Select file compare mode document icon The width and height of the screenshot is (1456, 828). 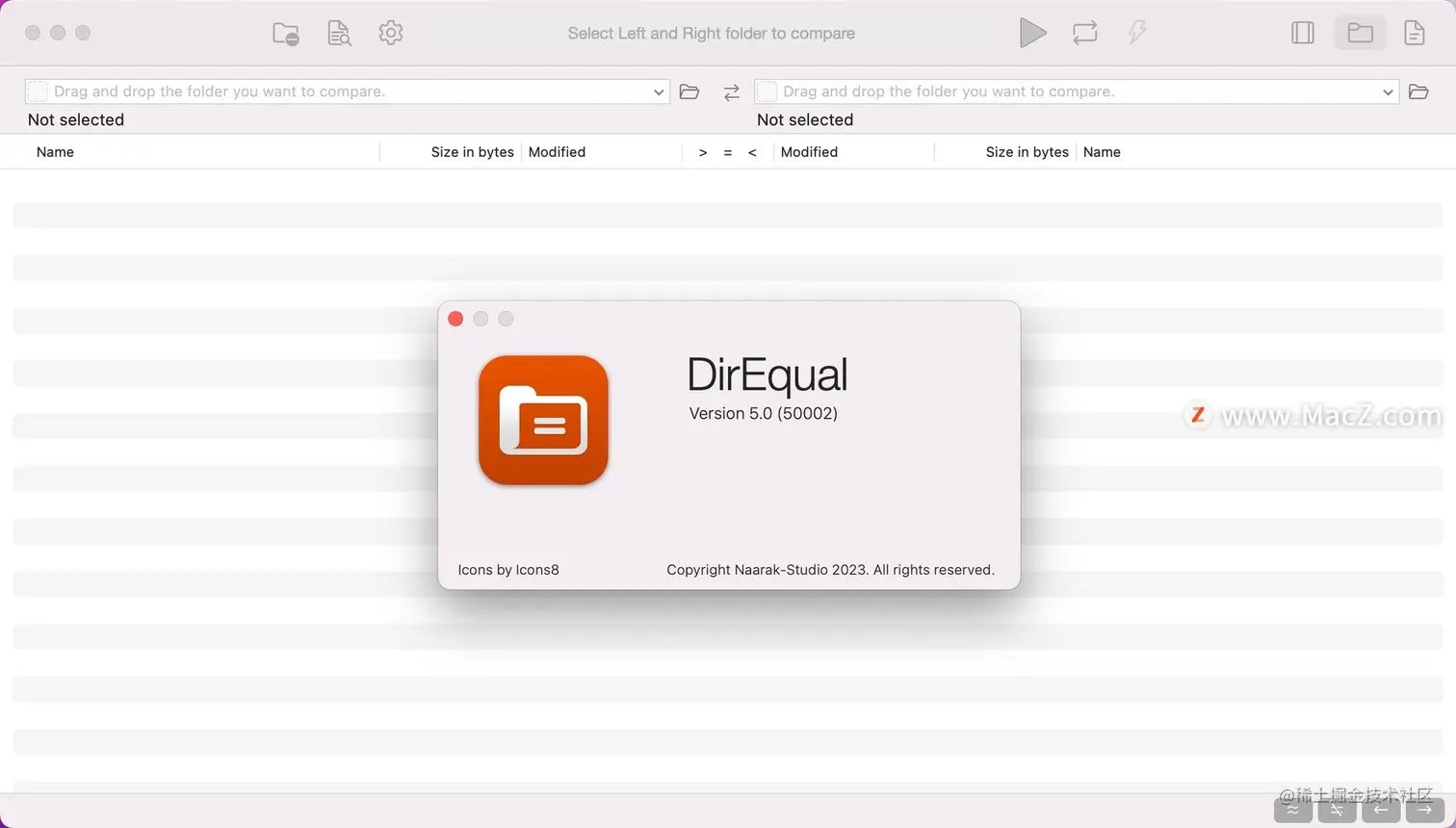point(1415,33)
